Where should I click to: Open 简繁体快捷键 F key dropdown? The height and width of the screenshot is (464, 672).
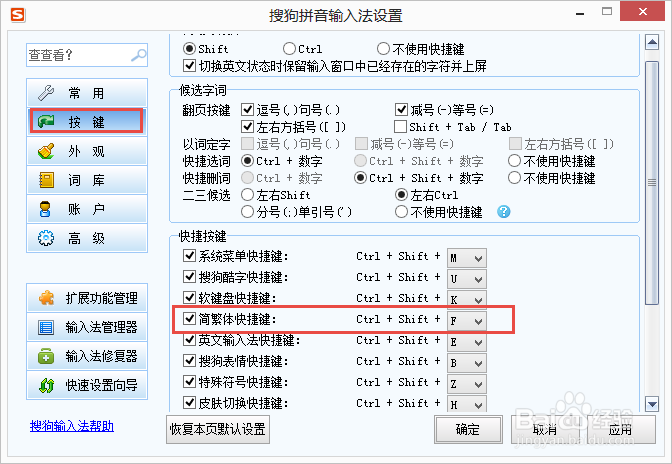467,320
